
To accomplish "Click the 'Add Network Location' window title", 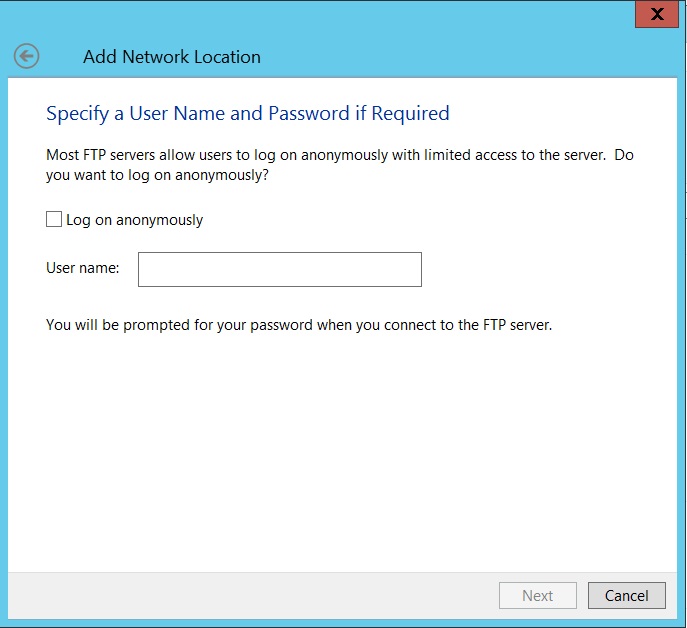I will coord(172,57).
